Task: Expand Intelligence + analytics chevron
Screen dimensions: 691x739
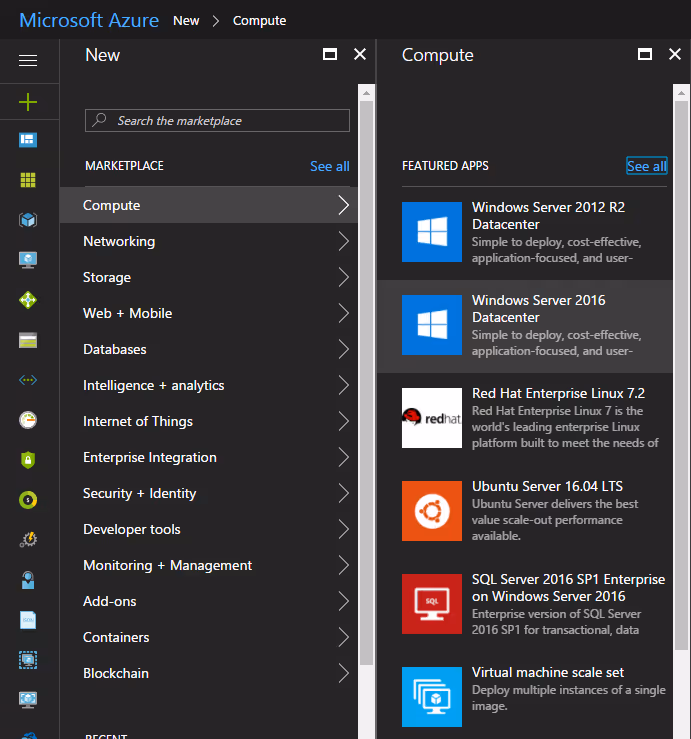Action: [344, 385]
